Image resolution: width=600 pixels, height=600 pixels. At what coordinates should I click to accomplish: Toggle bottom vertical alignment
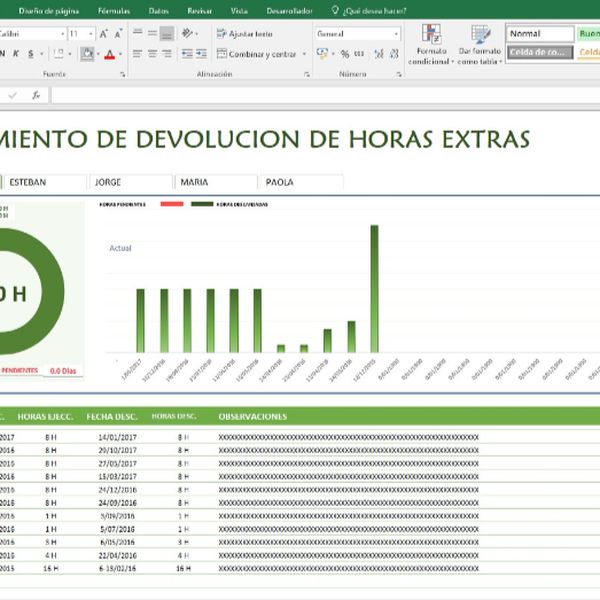click(x=167, y=33)
